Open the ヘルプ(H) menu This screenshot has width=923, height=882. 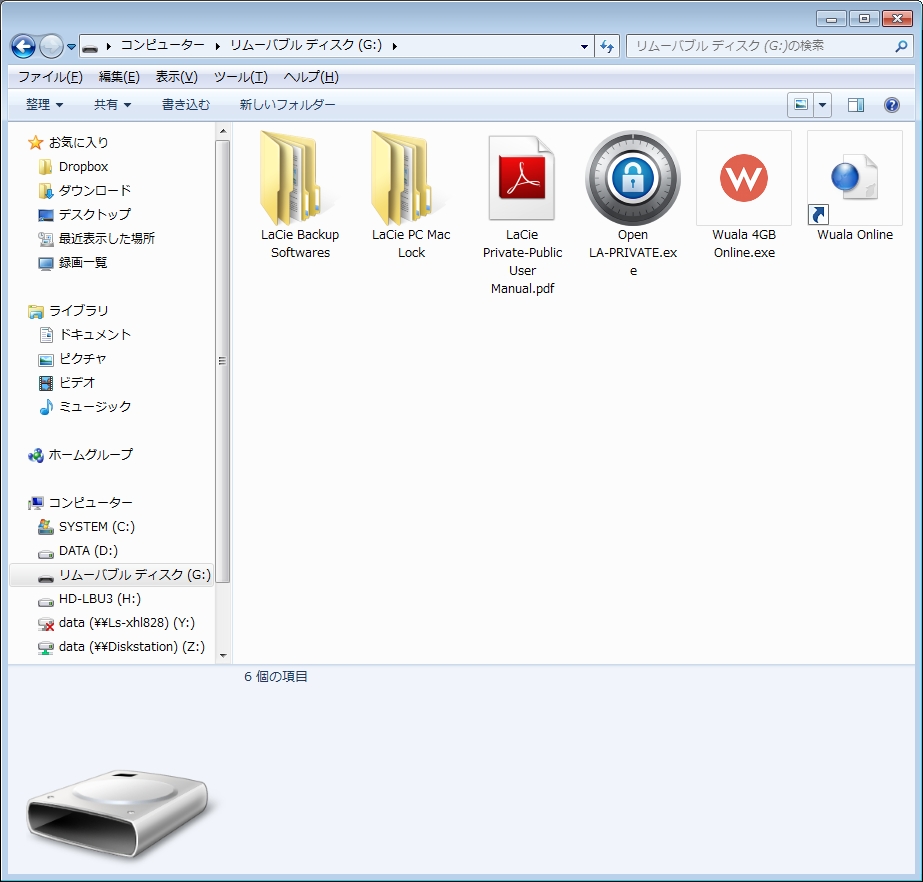[x=311, y=77]
